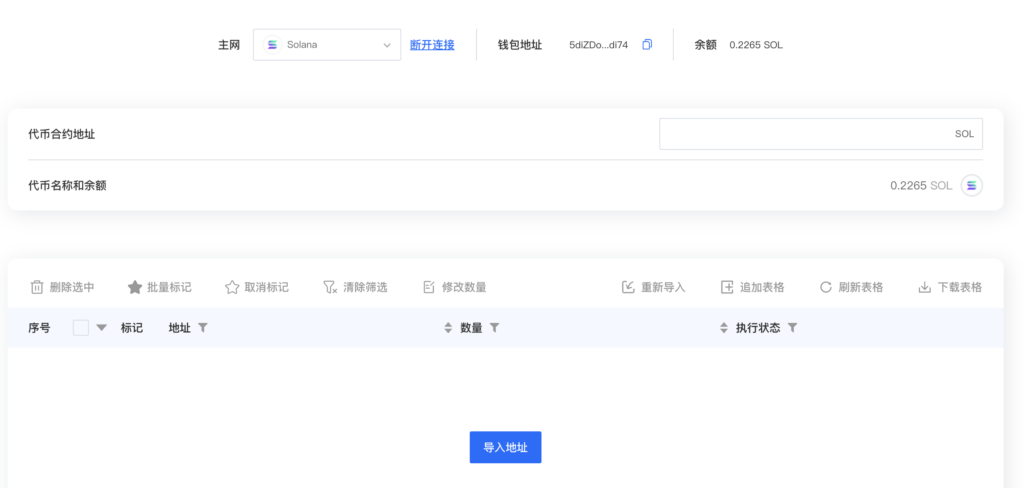Sort by 数量 using sort arrows

(x=448, y=328)
